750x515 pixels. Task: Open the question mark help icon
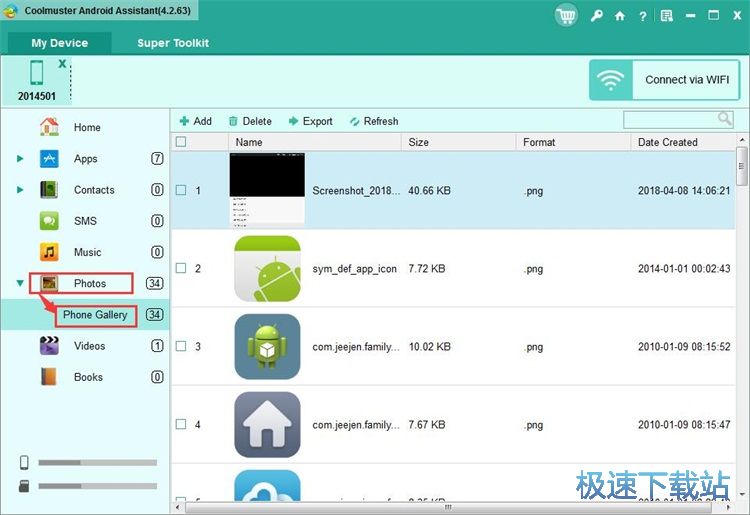pyautogui.click(x=642, y=16)
